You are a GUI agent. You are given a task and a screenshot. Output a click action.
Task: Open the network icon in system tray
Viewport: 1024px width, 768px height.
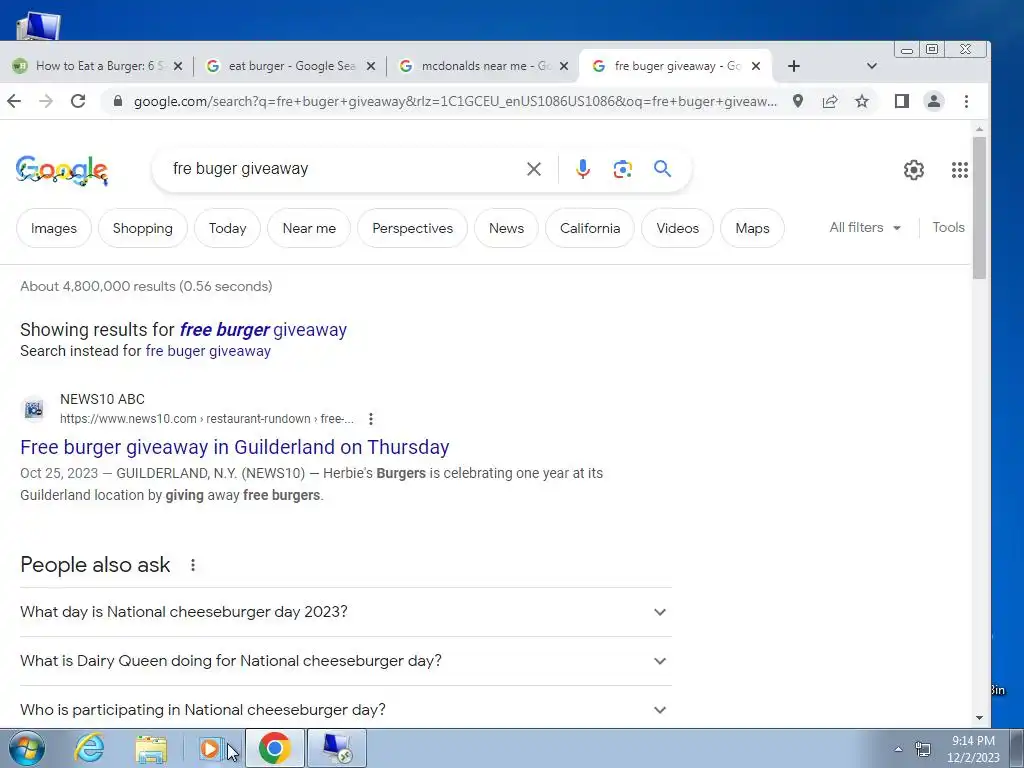pos(923,749)
